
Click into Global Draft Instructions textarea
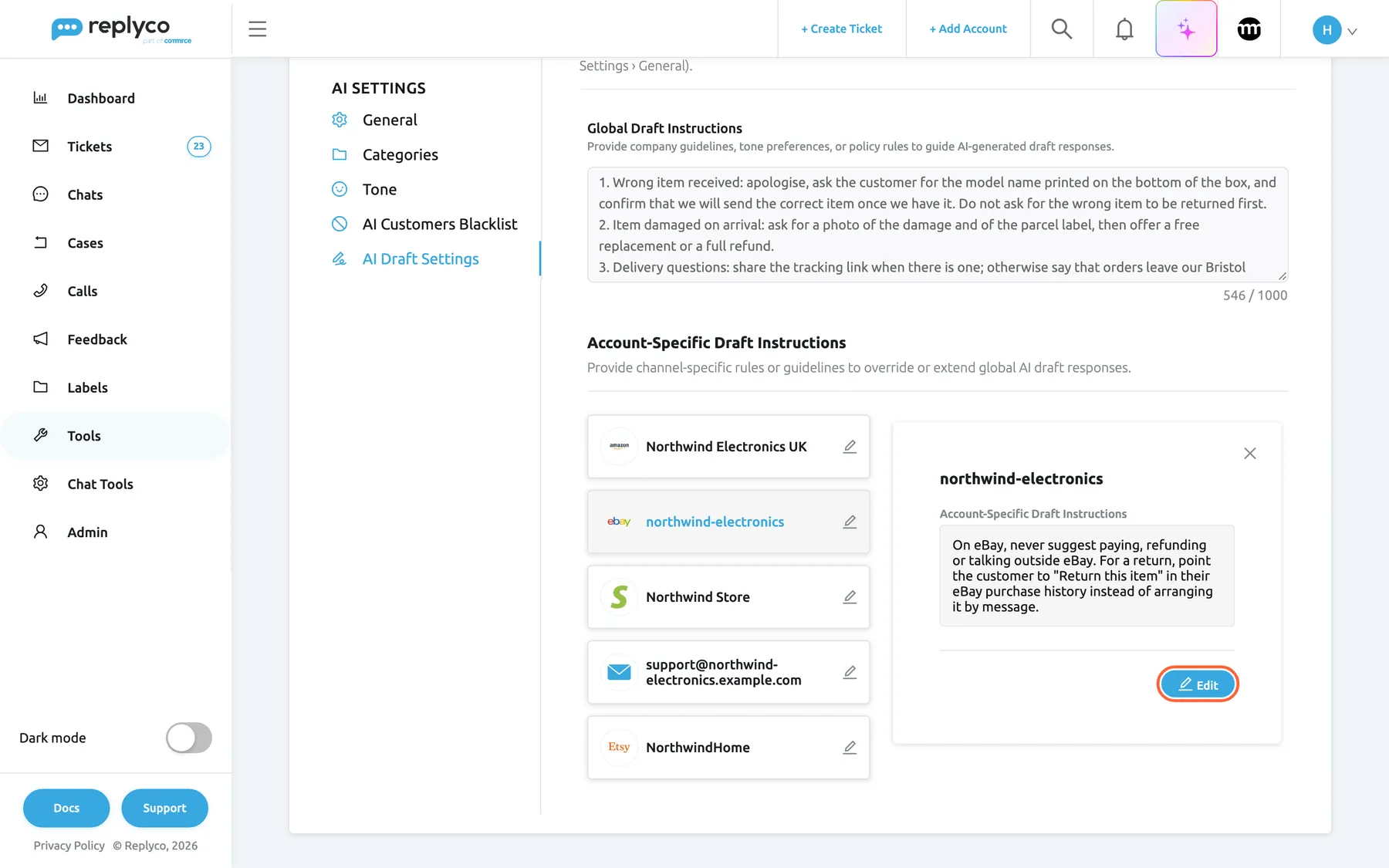coord(938,225)
